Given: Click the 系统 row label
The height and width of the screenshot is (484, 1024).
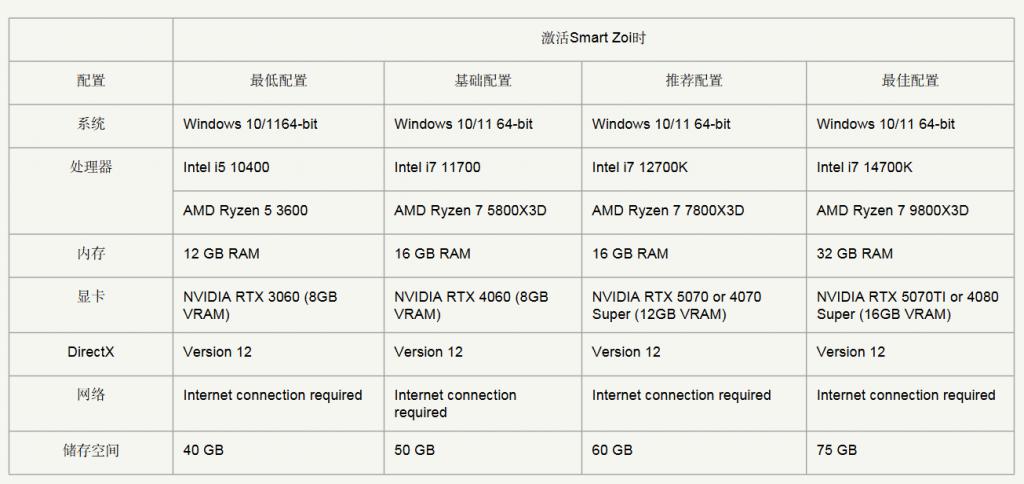Looking at the screenshot, I should (x=91, y=125).
